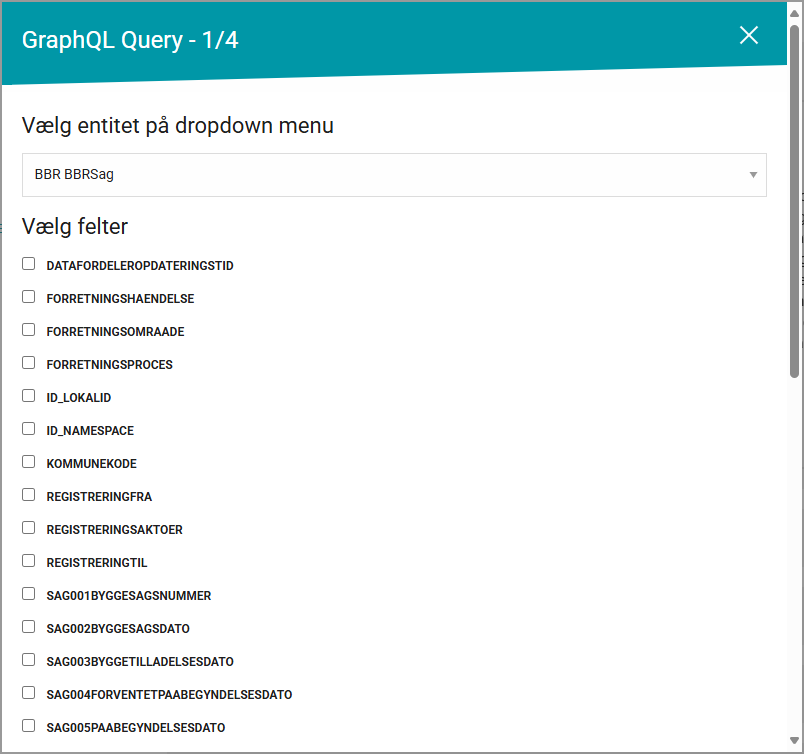Enable SAG004FORVENTETPAABEGYNDELSESDATO checkbox

(x=29, y=692)
